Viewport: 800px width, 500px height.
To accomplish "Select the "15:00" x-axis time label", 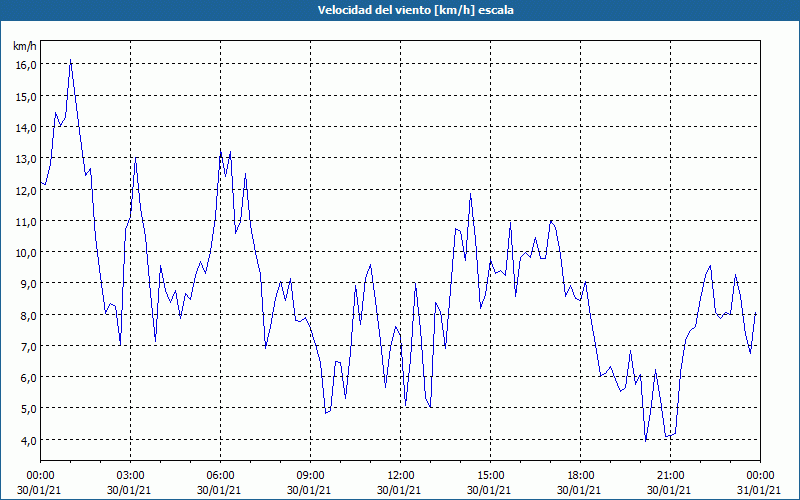I will coord(490,475).
